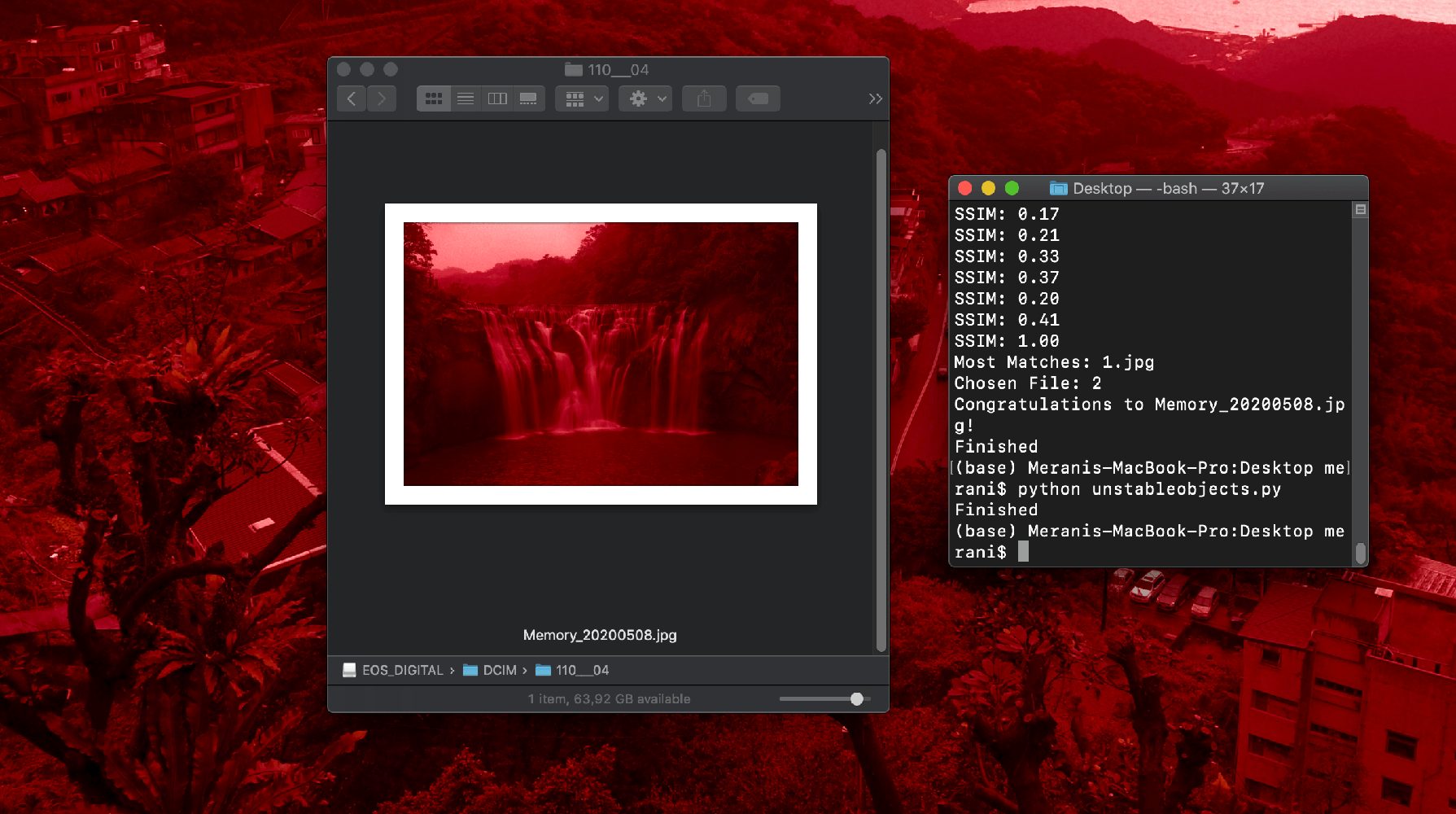
Task: Show hidden toolbar items chevron
Action: 875,98
